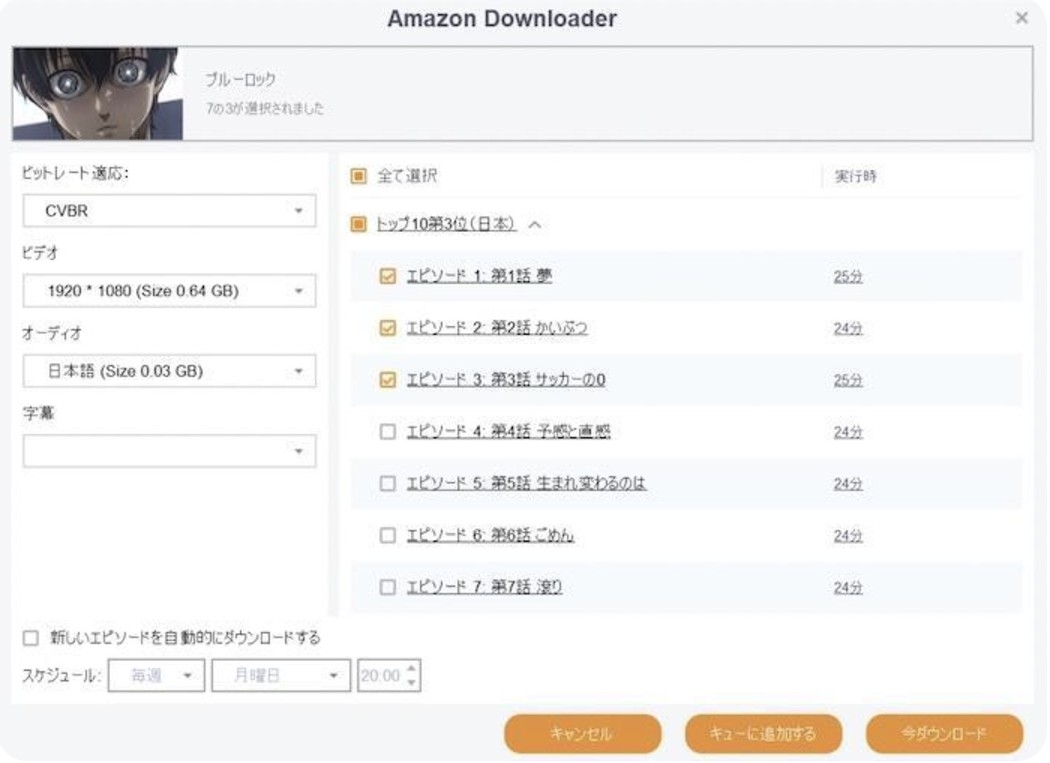This screenshot has width=1050, height=763.
Task: Toggle the 全て選択 checkbox
Action: tap(358, 176)
